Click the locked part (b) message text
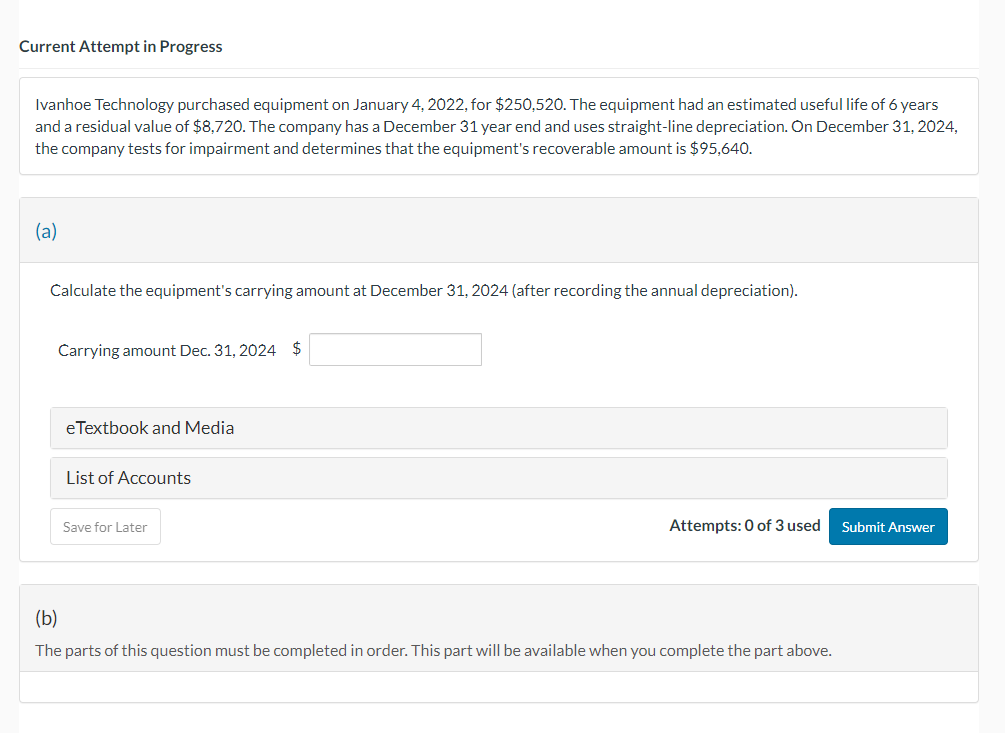1005x733 pixels. 433,650
